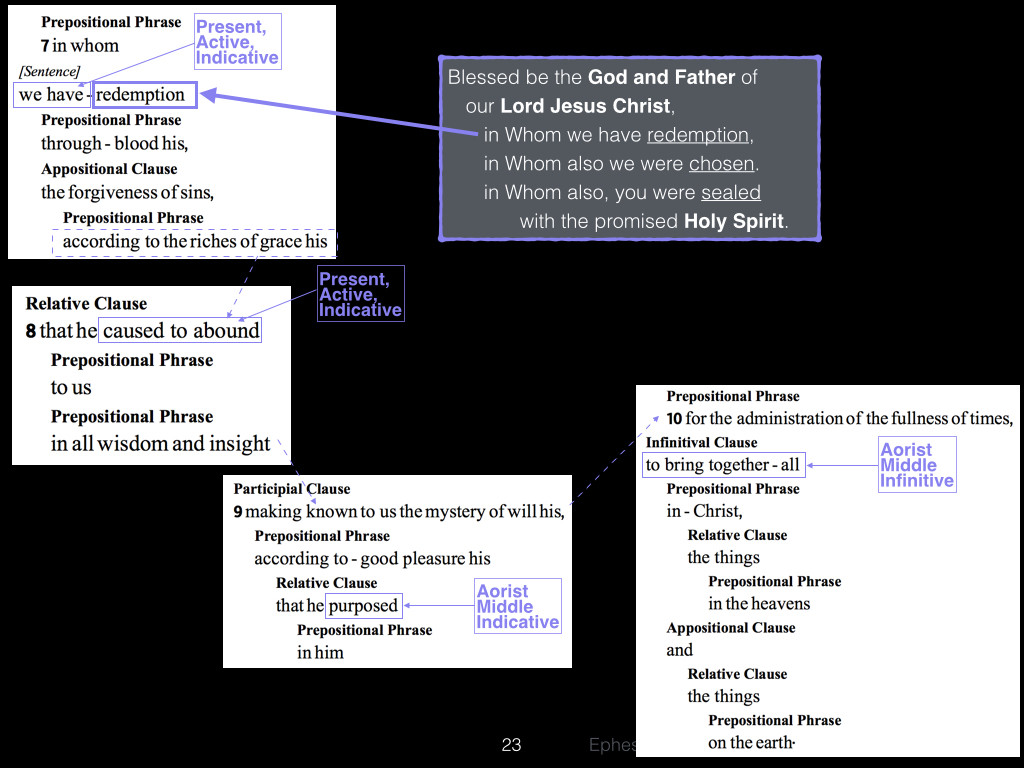Click the "Aorist Middle Indicative" label

tap(518, 607)
